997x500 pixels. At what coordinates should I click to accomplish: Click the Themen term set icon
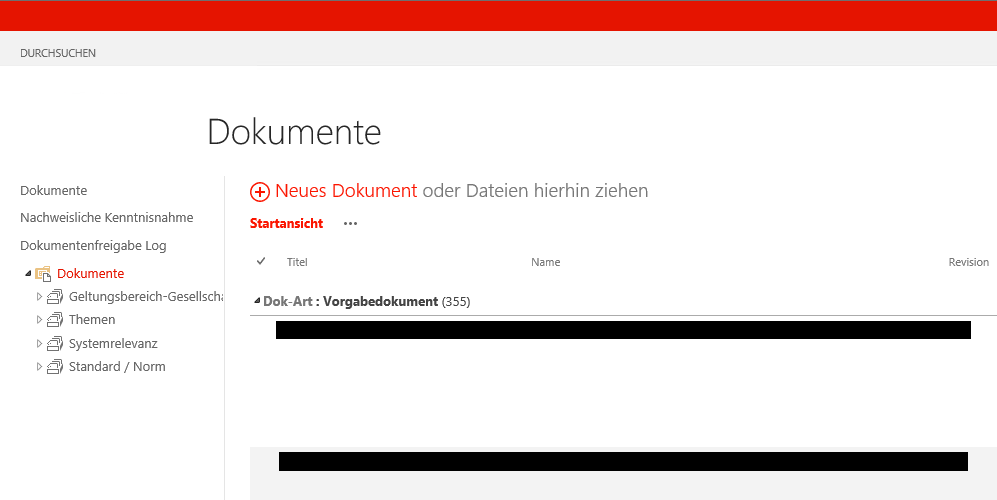pyautogui.click(x=55, y=319)
